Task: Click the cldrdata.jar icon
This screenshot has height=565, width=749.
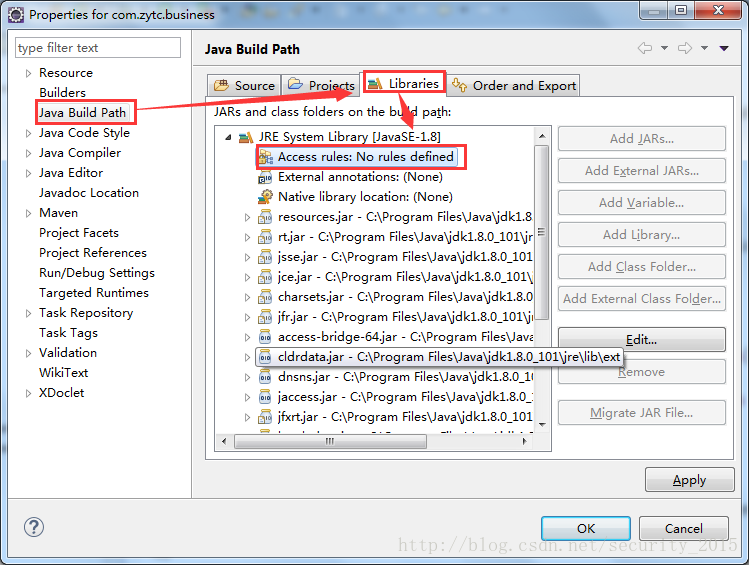Action: pos(265,357)
